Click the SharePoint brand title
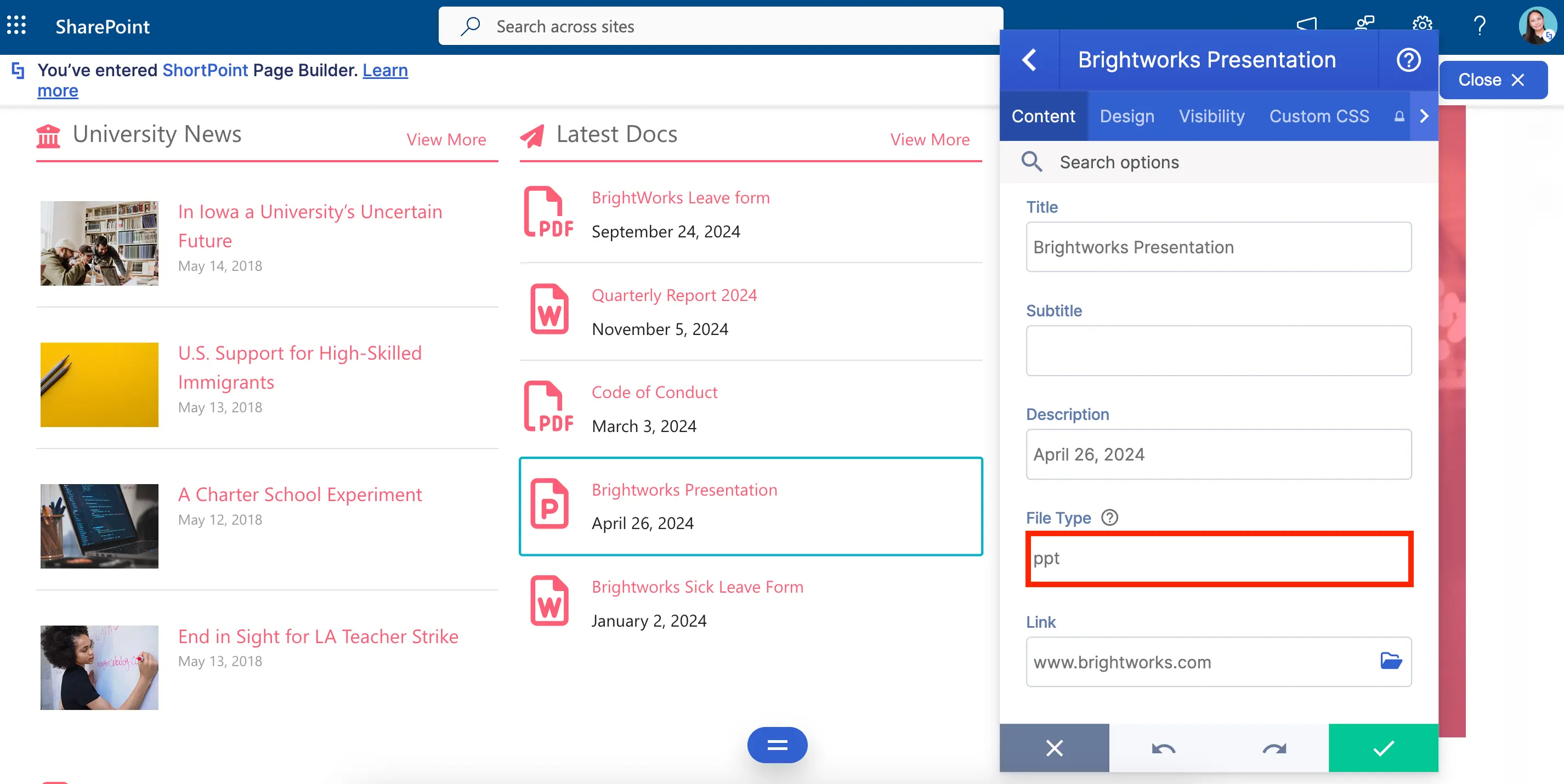The height and width of the screenshot is (784, 1564). 103,26
